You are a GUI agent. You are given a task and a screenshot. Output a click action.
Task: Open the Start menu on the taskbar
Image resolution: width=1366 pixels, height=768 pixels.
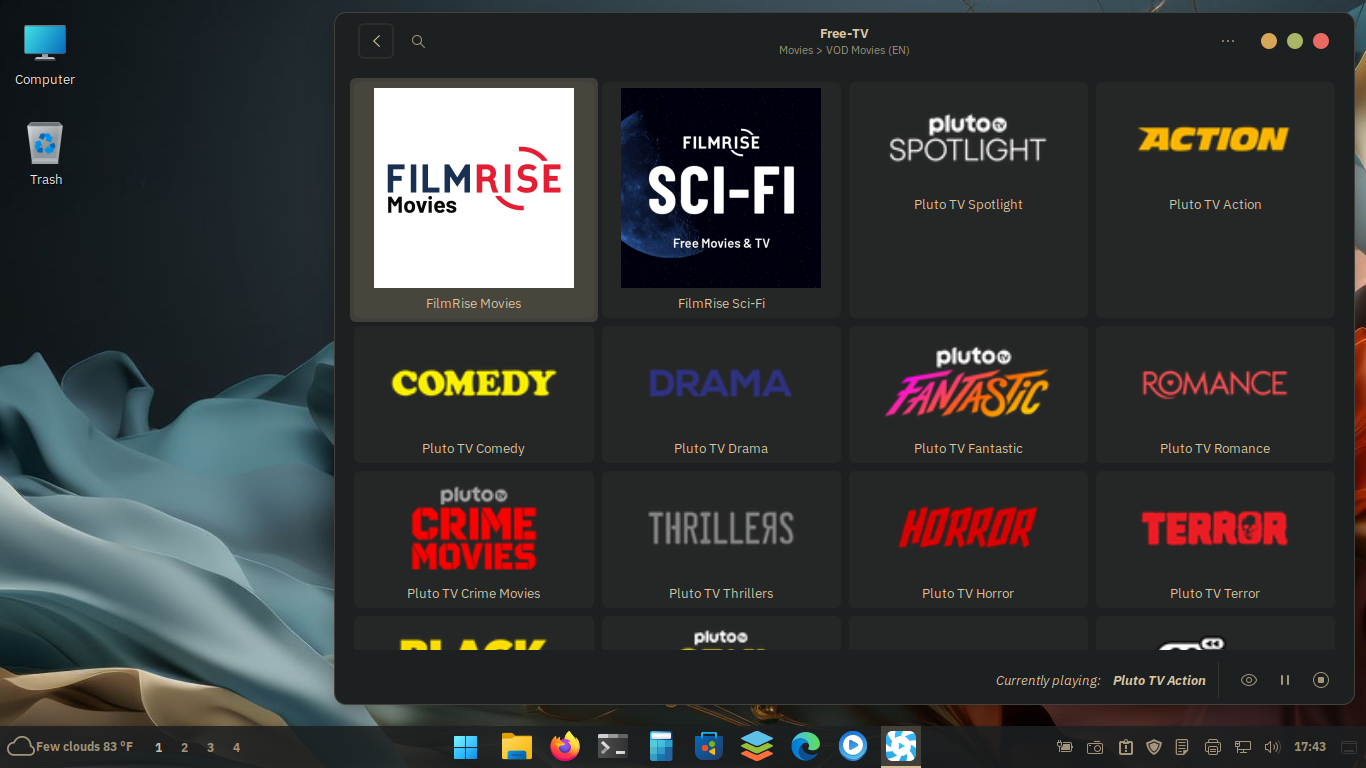point(465,747)
